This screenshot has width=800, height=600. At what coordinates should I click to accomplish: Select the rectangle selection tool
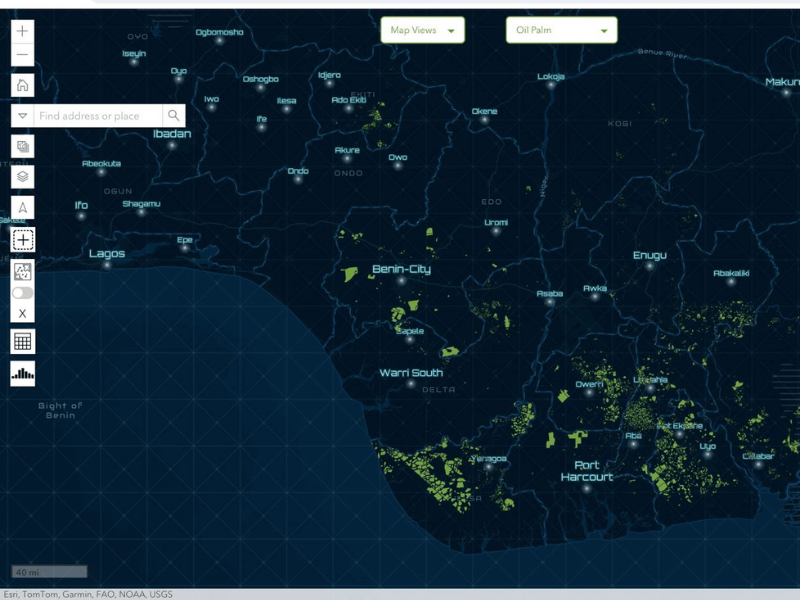pos(22,240)
